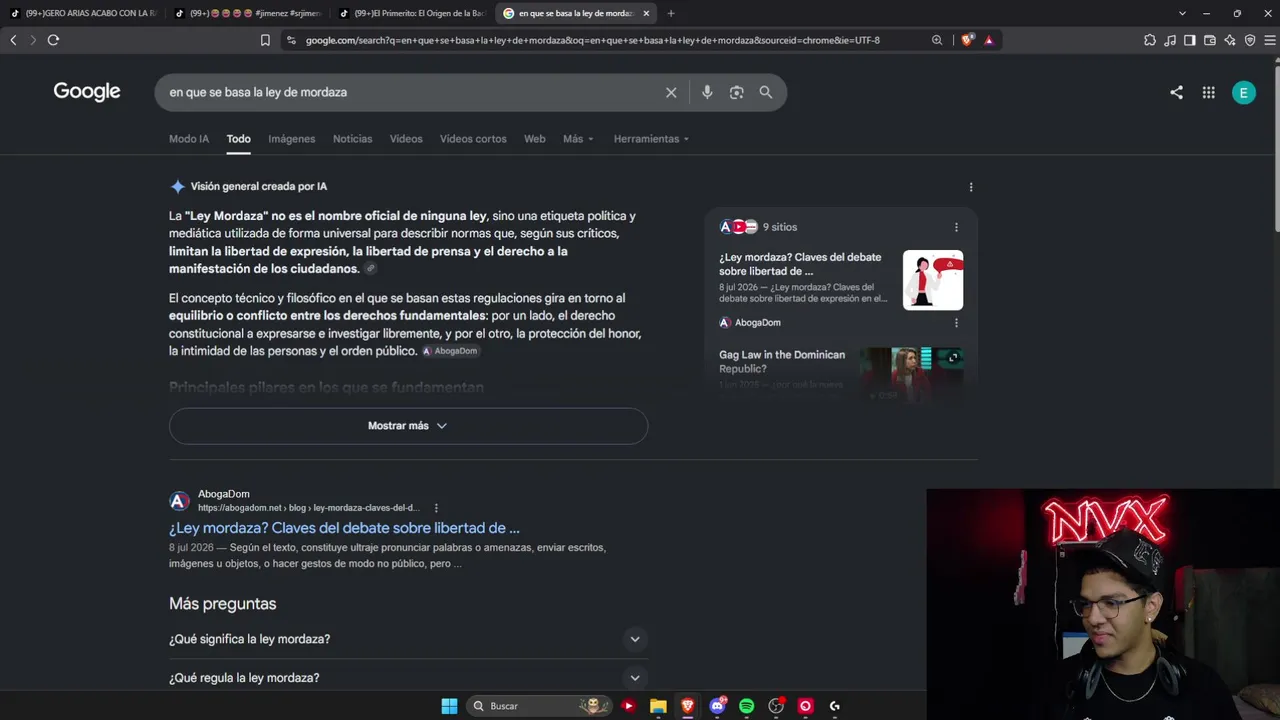Open '¿Ley mordaza? Claves del debate' result link

tap(344, 528)
